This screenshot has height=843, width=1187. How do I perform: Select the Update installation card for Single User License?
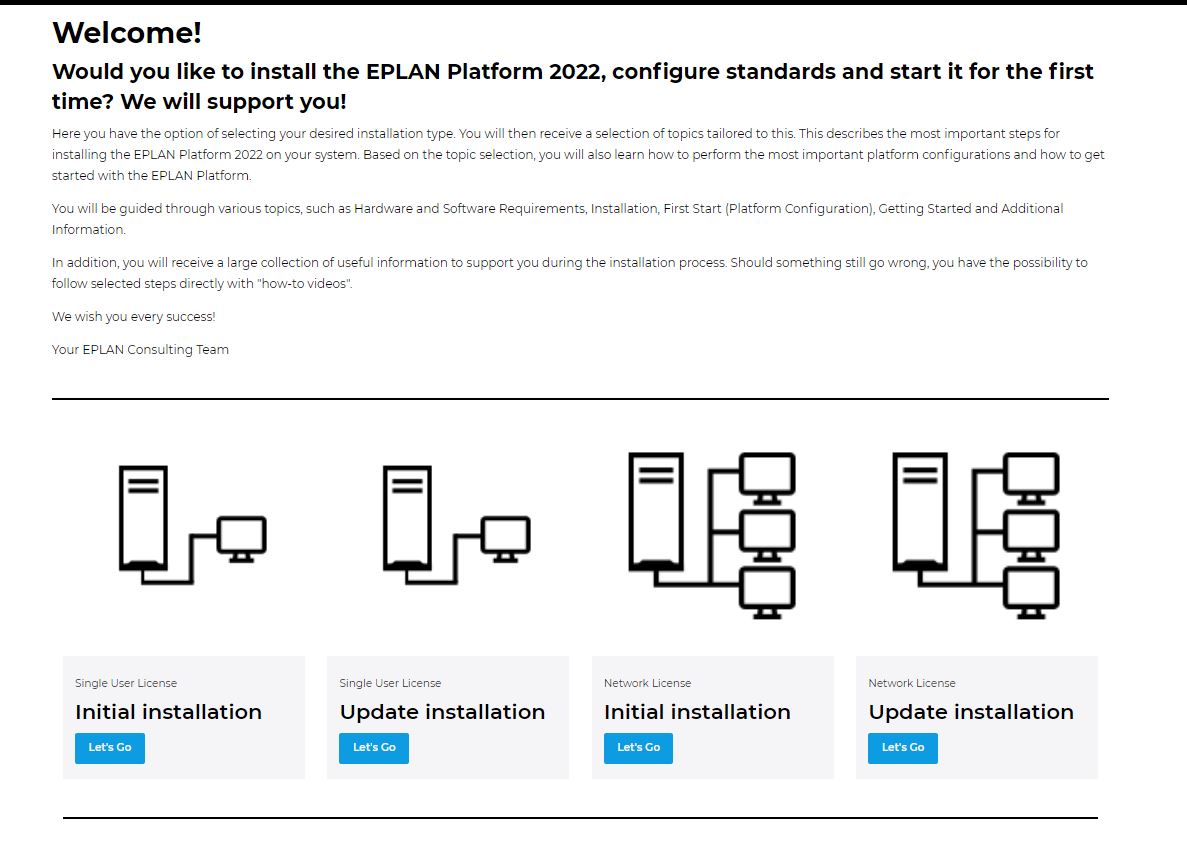[448, 717]
